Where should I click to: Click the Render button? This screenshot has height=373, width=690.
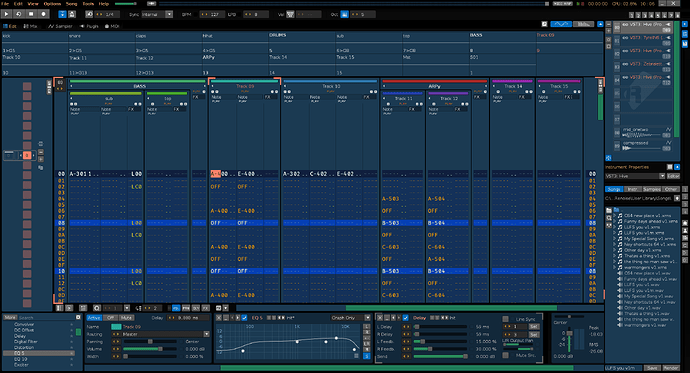[x=671, y=368]
